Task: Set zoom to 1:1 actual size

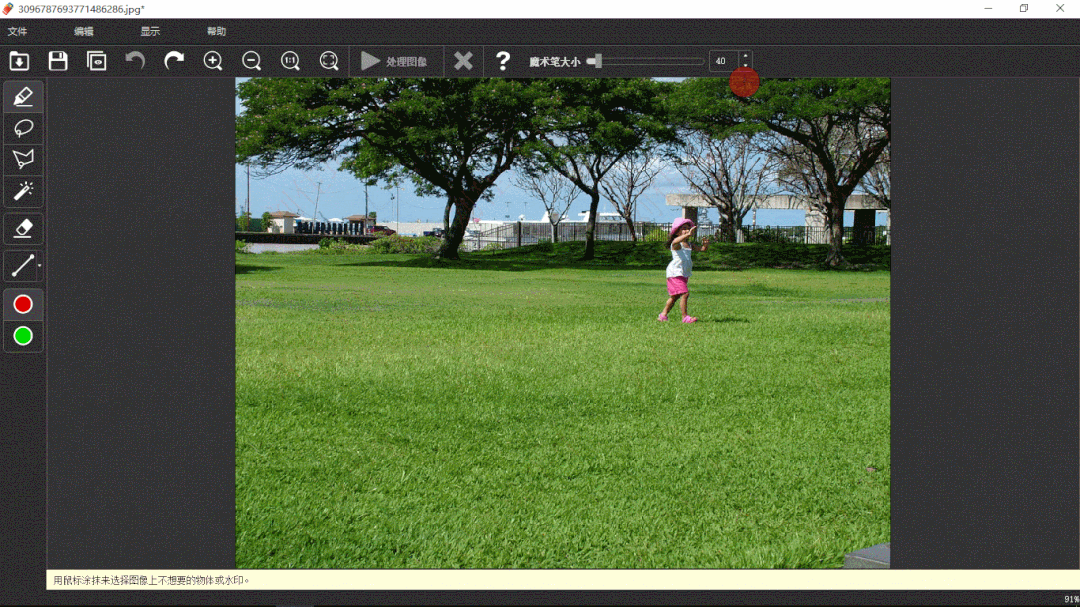Action: 290,61
